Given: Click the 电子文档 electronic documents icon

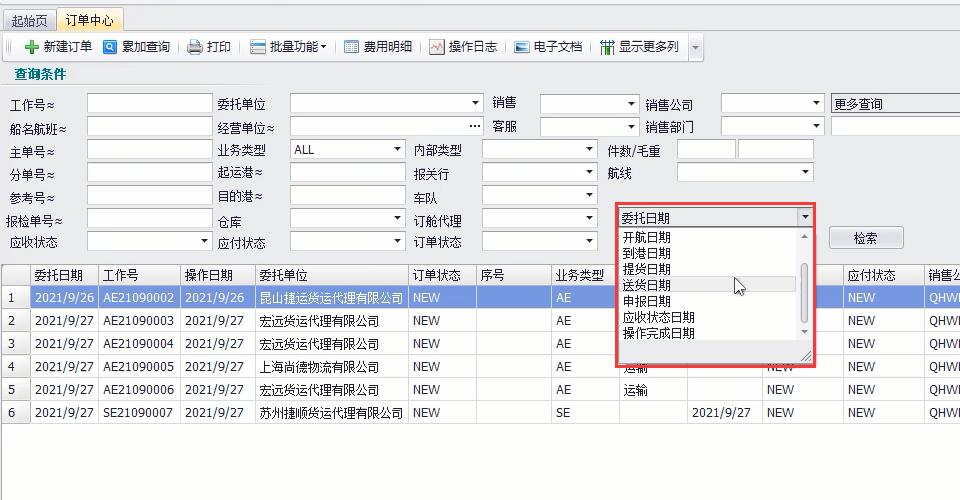Looking at the screenshot, I should (522, 47).
